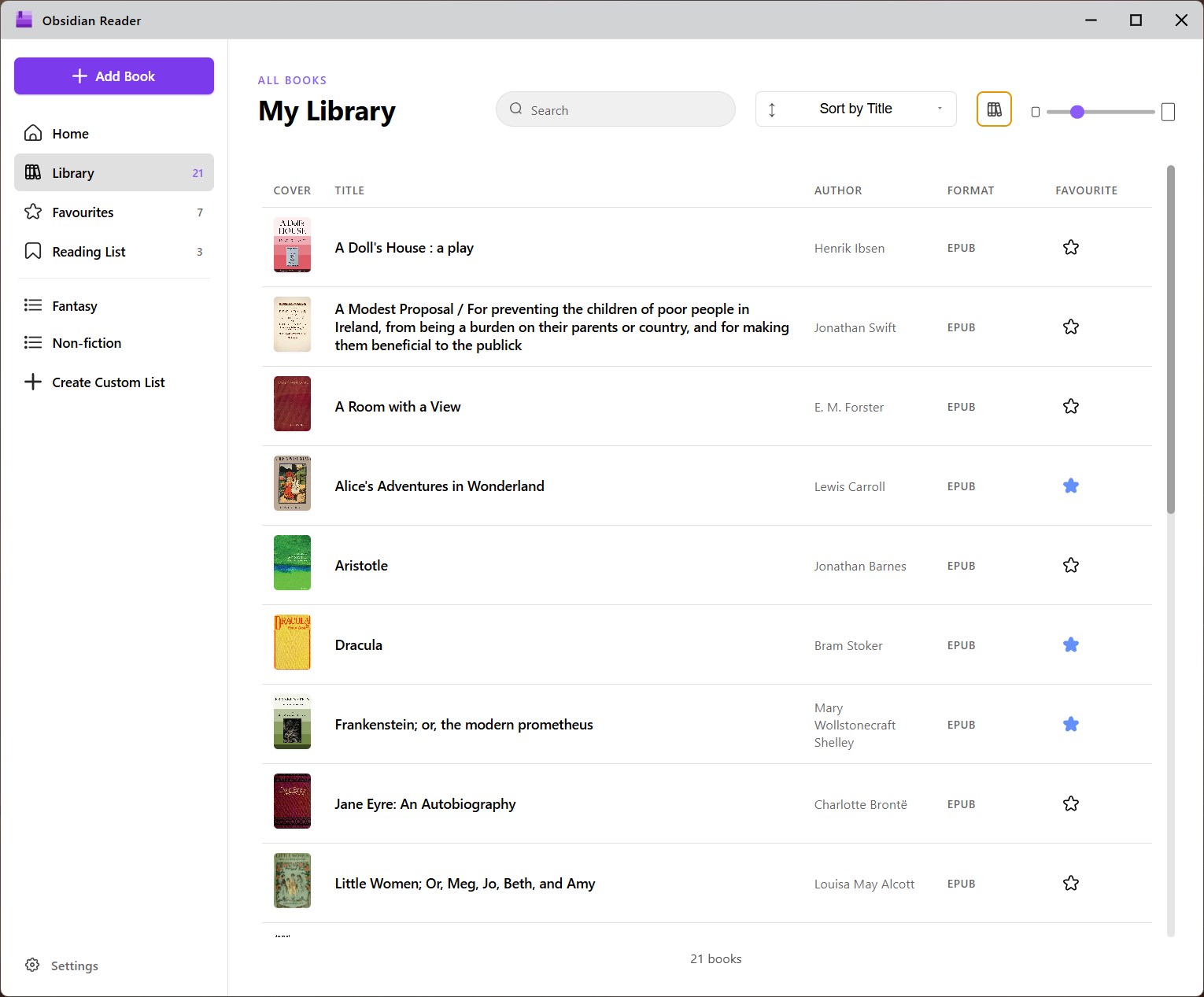
Task: Favourite Jane Eyre using its star
Action: tap(1071, 803)
